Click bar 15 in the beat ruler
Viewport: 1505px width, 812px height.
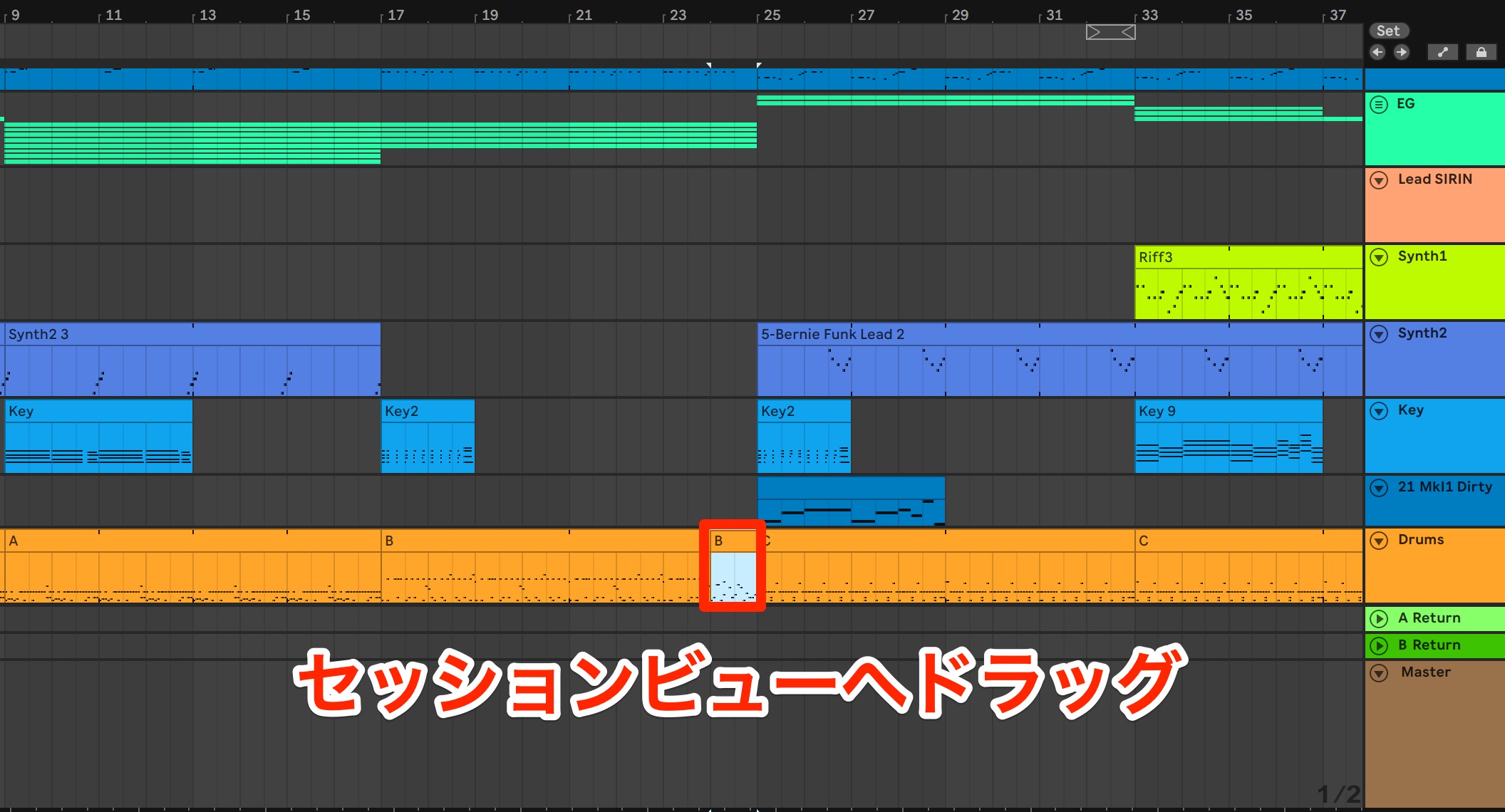[301, 15]
